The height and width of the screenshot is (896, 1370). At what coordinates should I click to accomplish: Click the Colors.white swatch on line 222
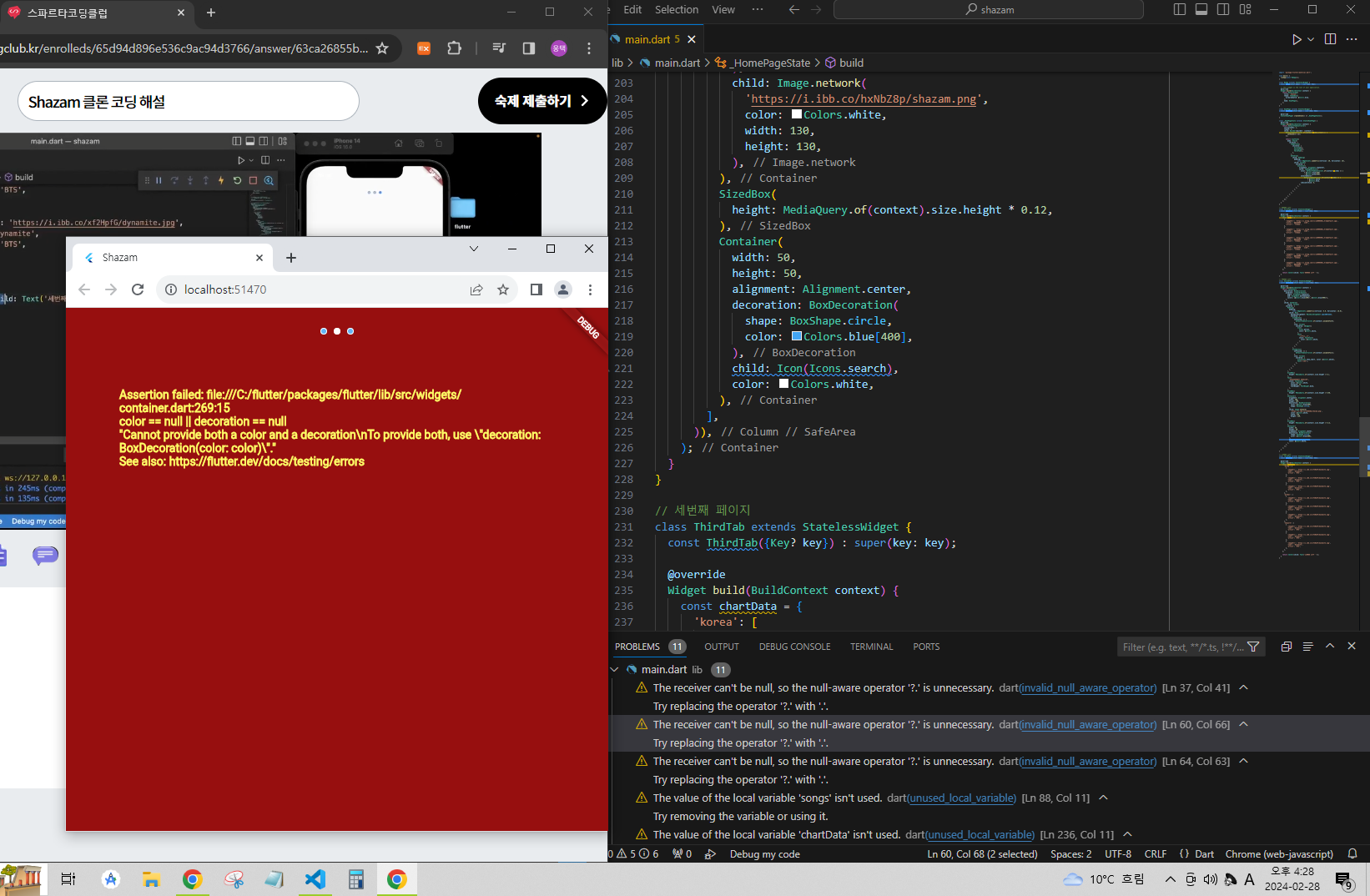click(783, 384)
